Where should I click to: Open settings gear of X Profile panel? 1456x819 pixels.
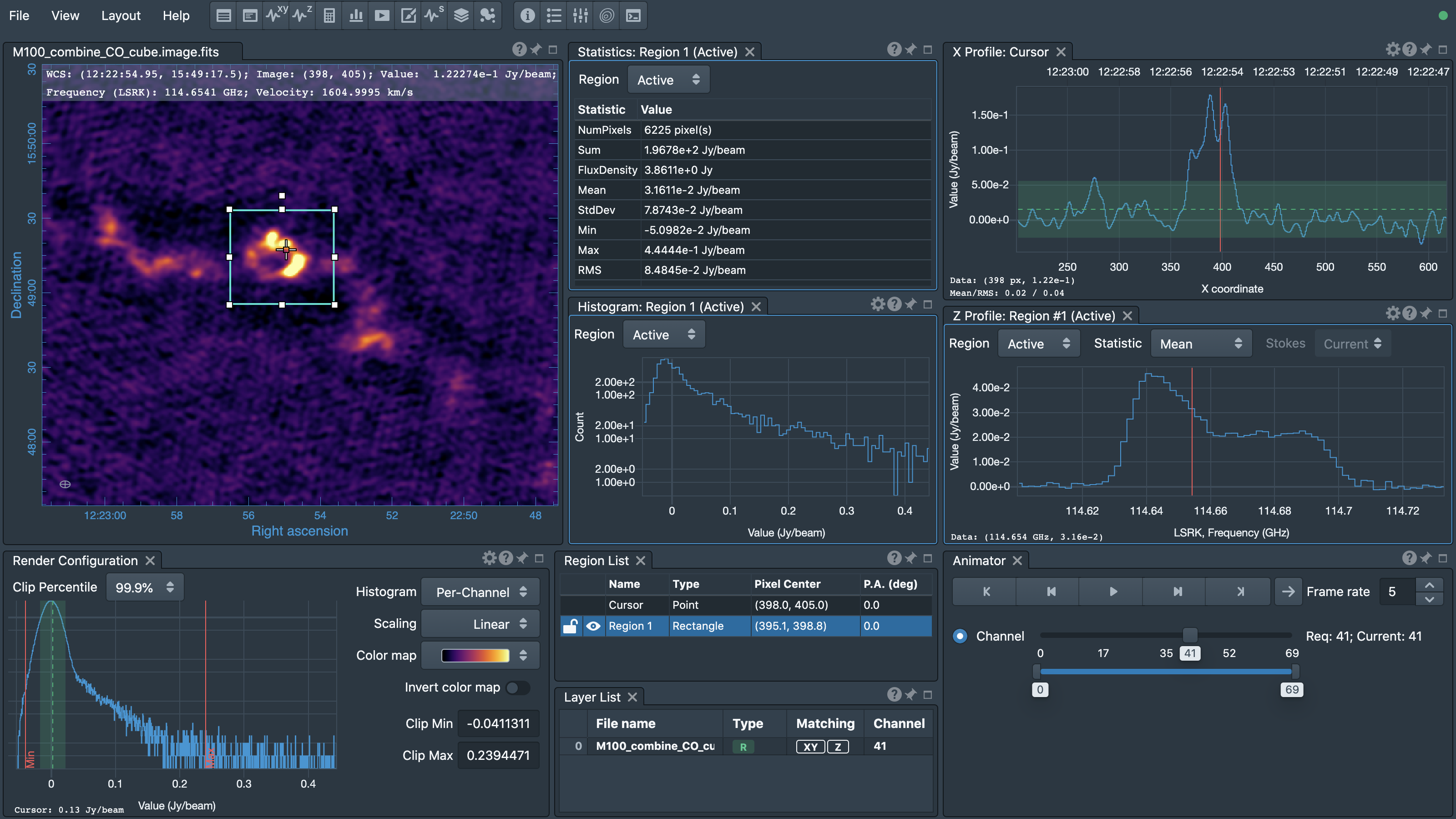1393,50
